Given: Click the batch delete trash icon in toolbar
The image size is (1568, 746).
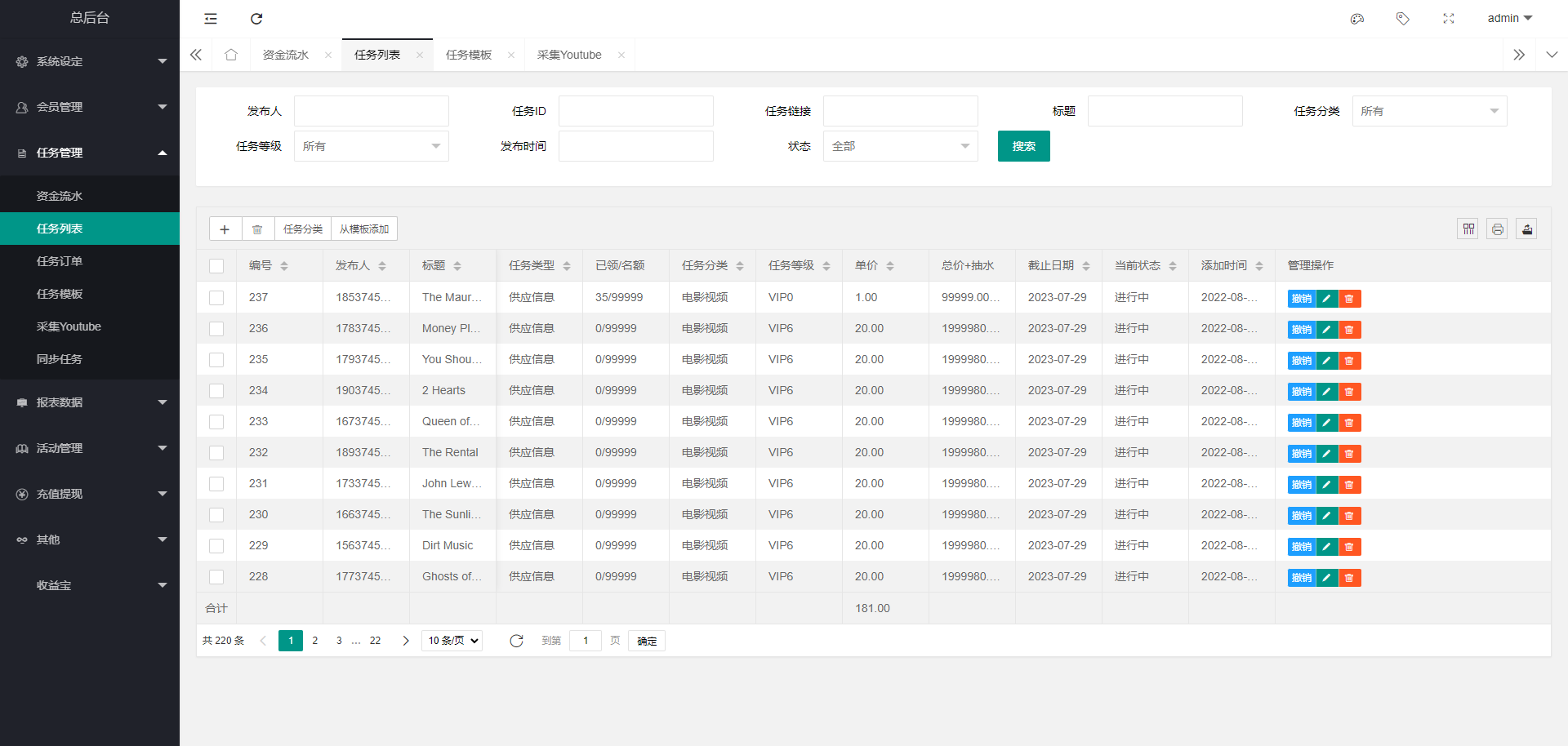Looking at the screenshot, I should pos(257,229).
